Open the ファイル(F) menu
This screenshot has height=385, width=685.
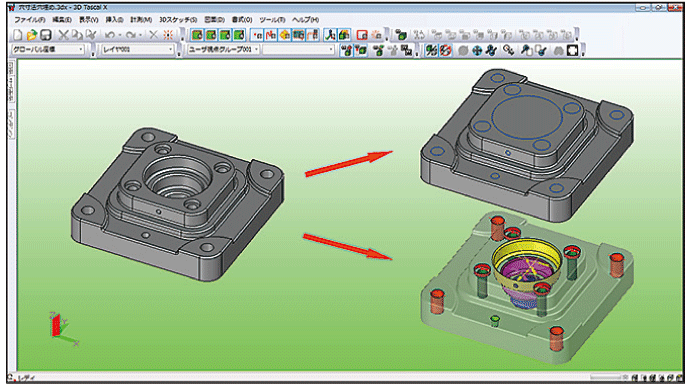coord(30,20)
